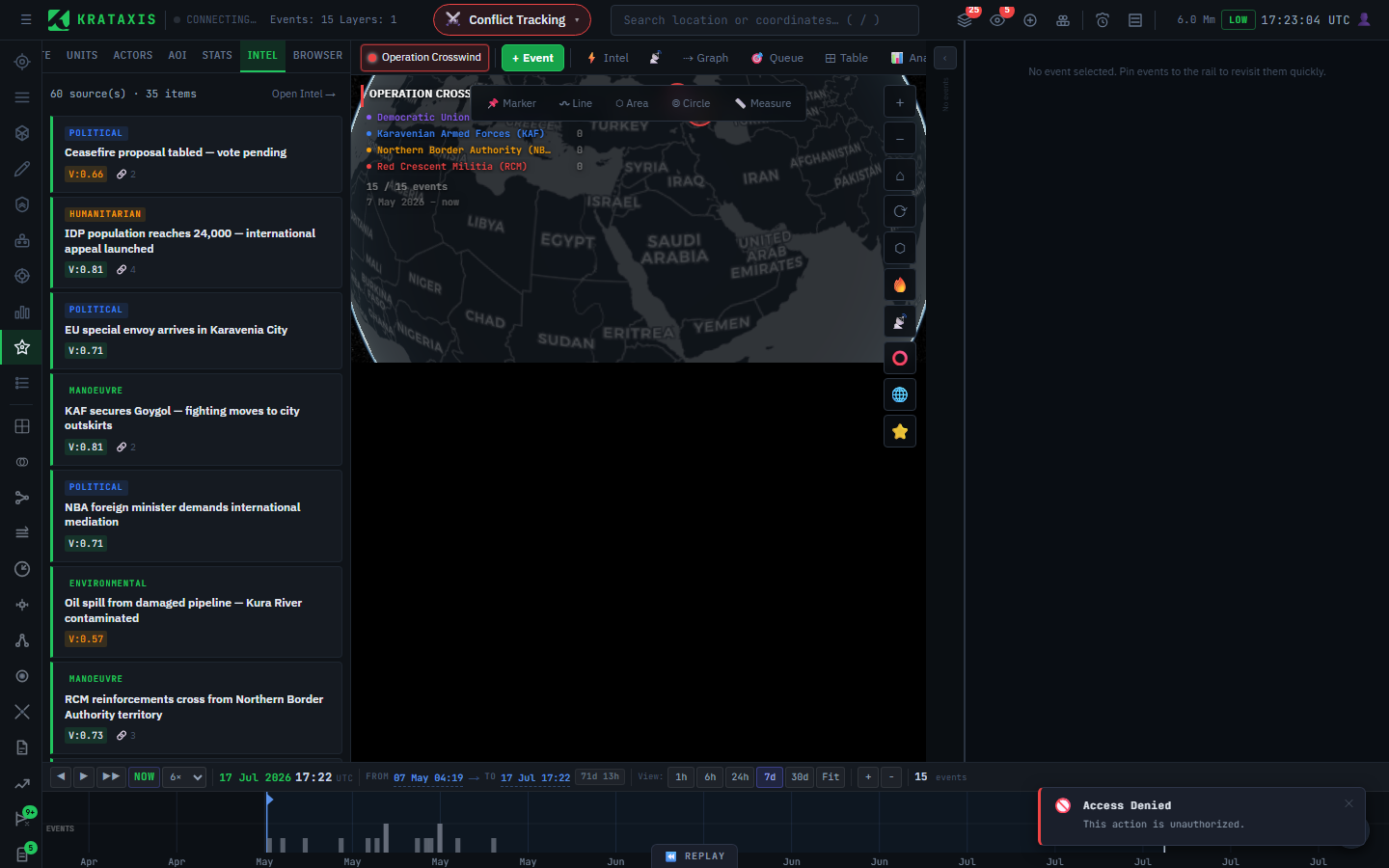The image size is (1389, 868).
Task: Select the shield rank icon in left sidebar
Action: point(22,204)
